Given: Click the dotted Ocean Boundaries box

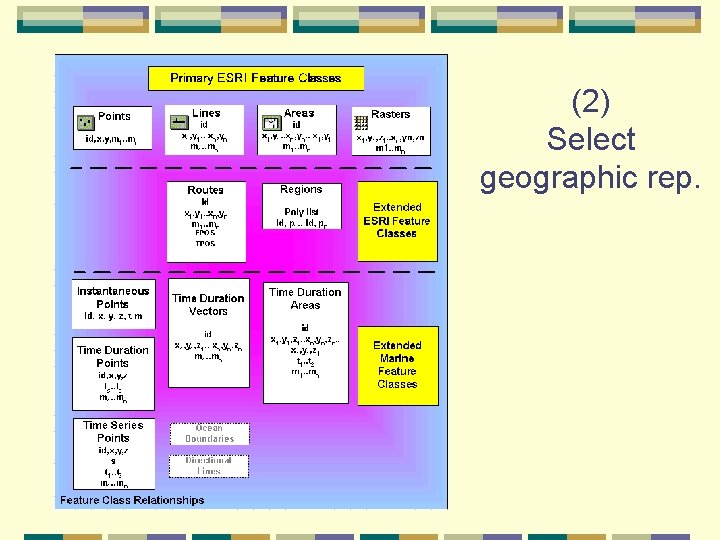Looking at the screenshot, I should click(209, 433).
